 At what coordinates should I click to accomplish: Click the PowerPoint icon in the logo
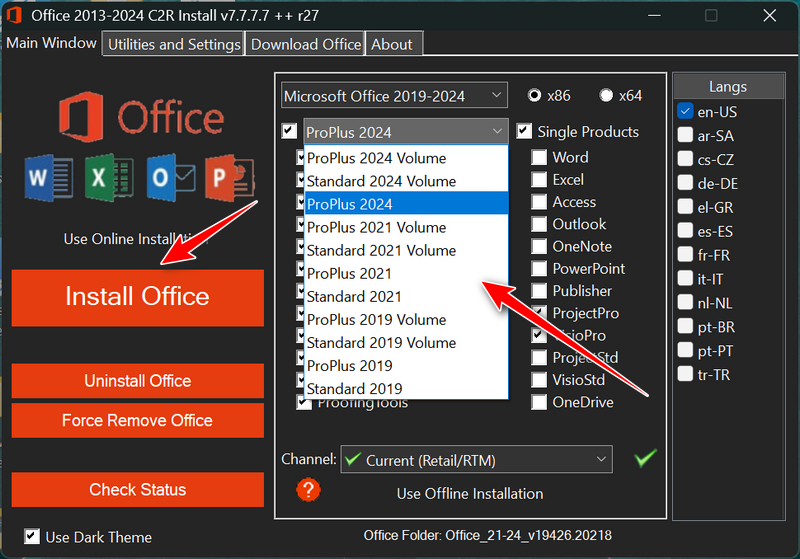[230, 178]
